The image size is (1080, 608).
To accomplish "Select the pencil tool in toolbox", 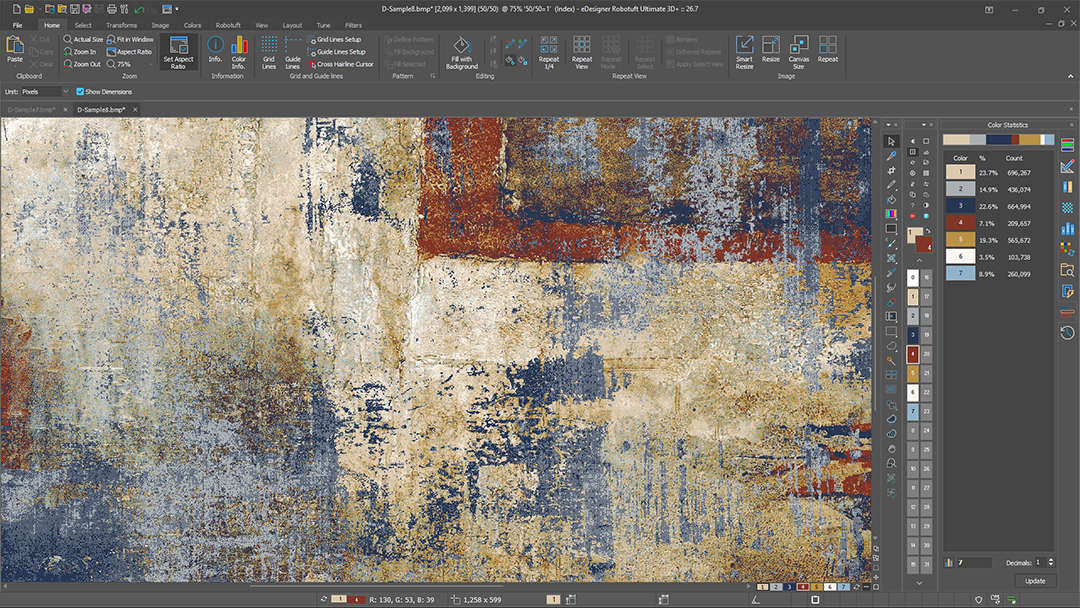I will click(x=891, y=185).
